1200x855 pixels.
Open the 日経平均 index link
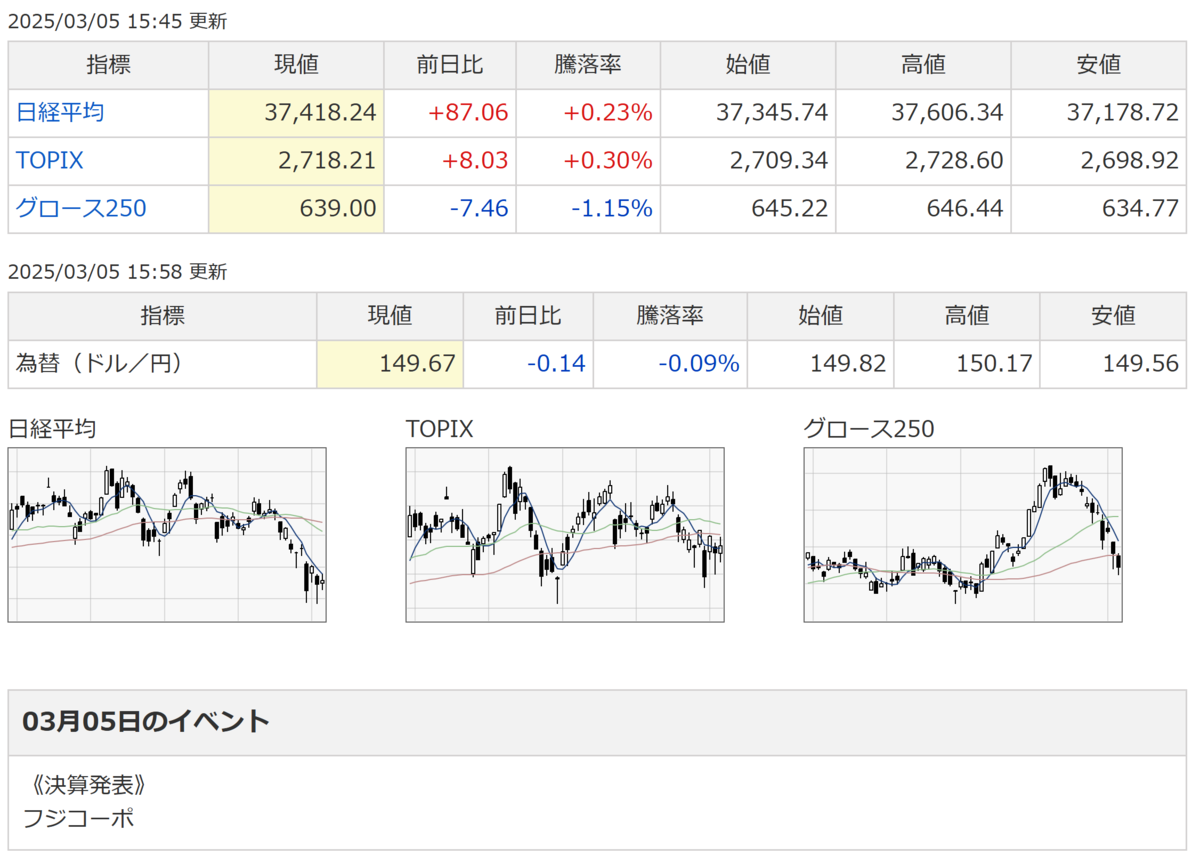59,113
